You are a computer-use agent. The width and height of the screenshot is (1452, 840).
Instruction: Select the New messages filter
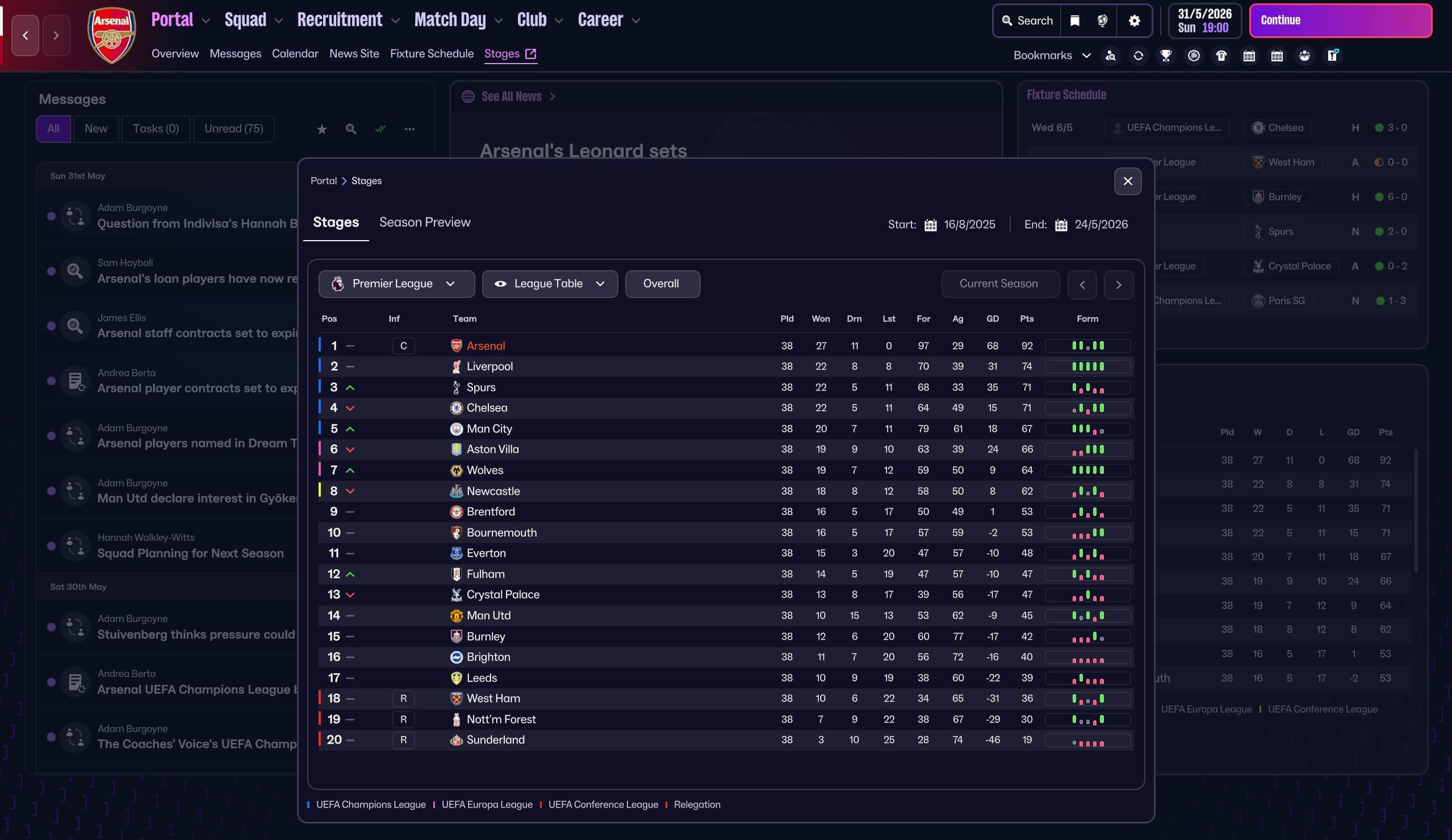[95, 128]
